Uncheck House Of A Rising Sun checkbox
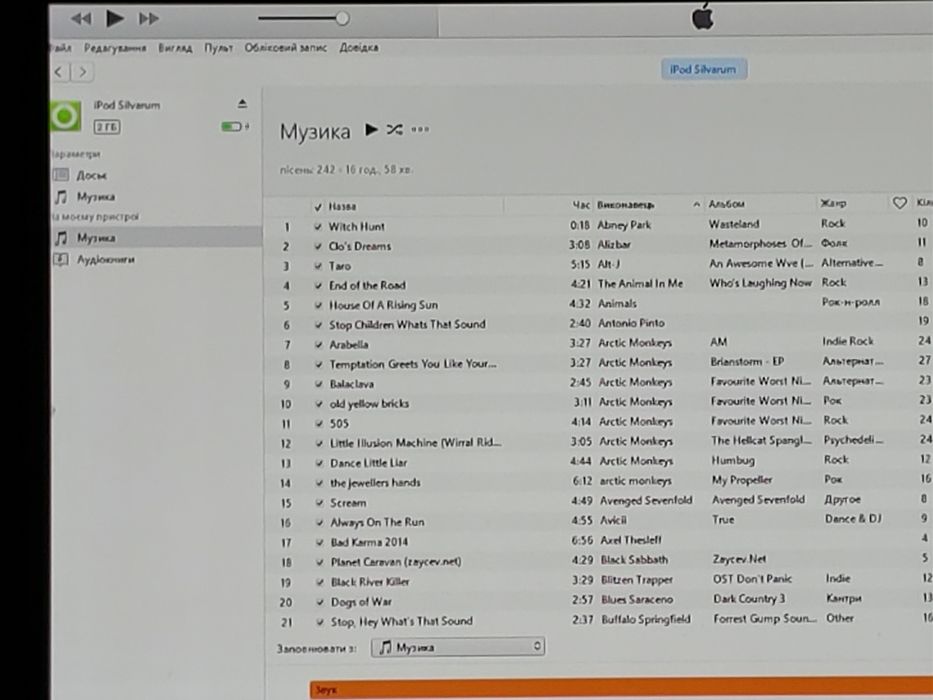 (318, 305)
